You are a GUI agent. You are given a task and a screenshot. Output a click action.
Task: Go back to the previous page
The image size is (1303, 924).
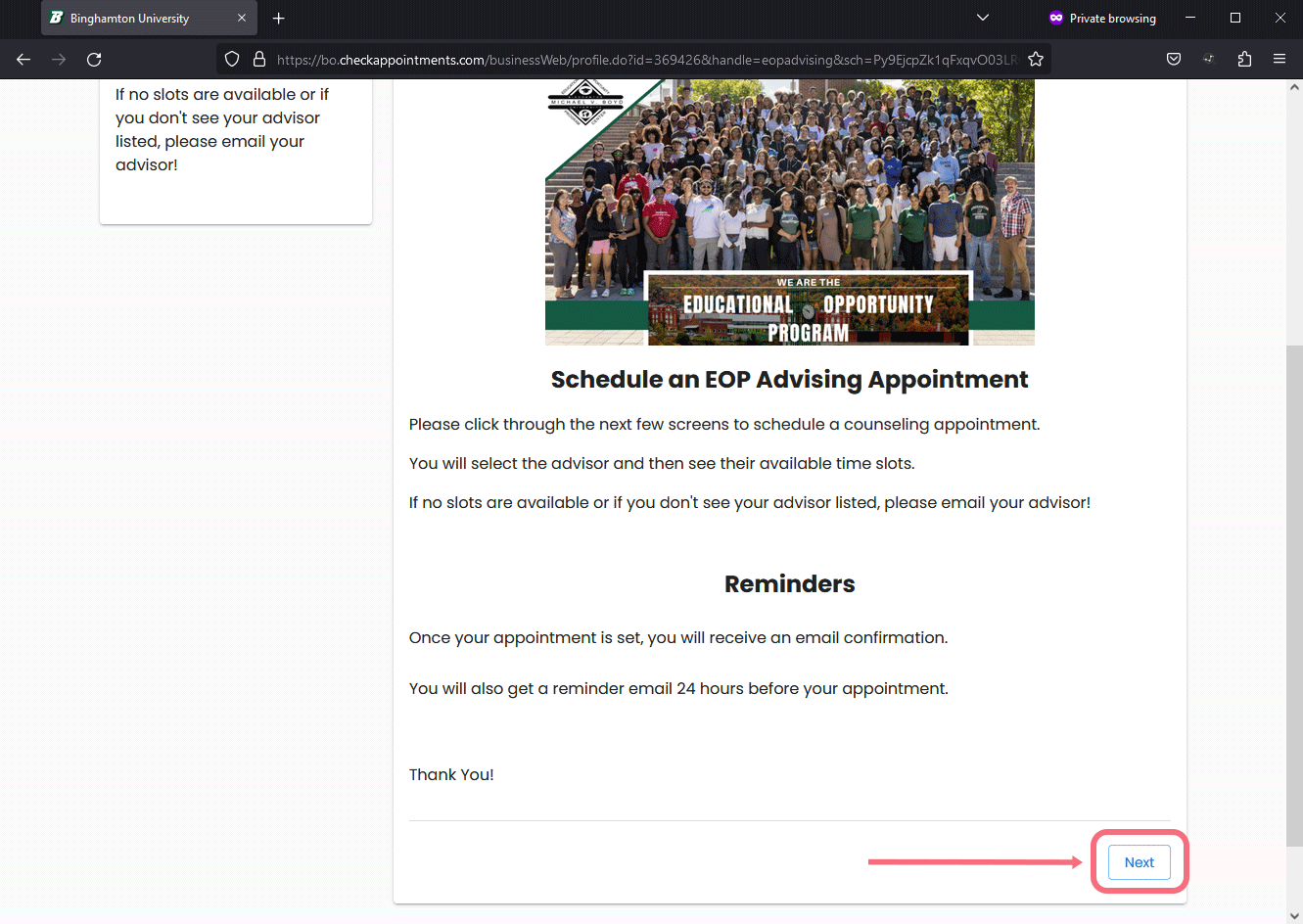coord(23,60)
